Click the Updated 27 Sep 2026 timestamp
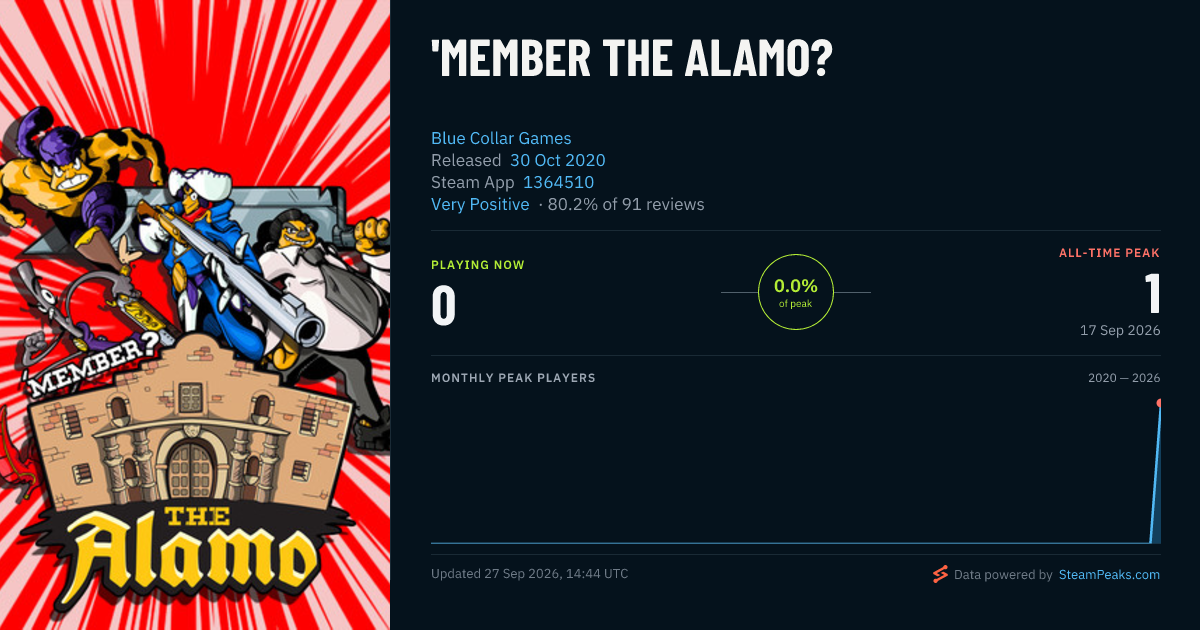This screenshot has height=630, width=1200. (530, 574)
